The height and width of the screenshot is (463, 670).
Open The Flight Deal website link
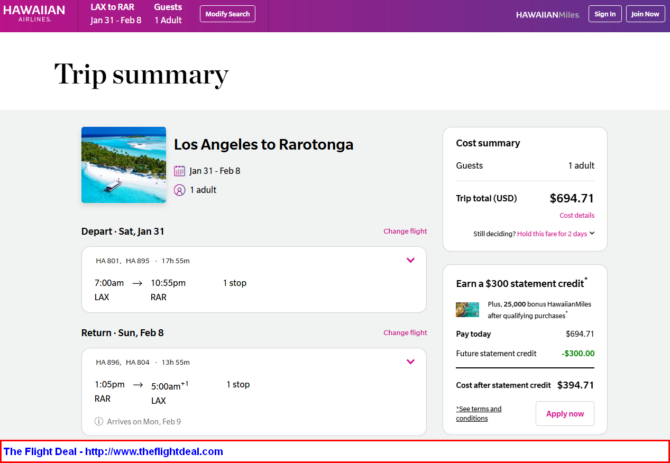click(x=113, y=451)
